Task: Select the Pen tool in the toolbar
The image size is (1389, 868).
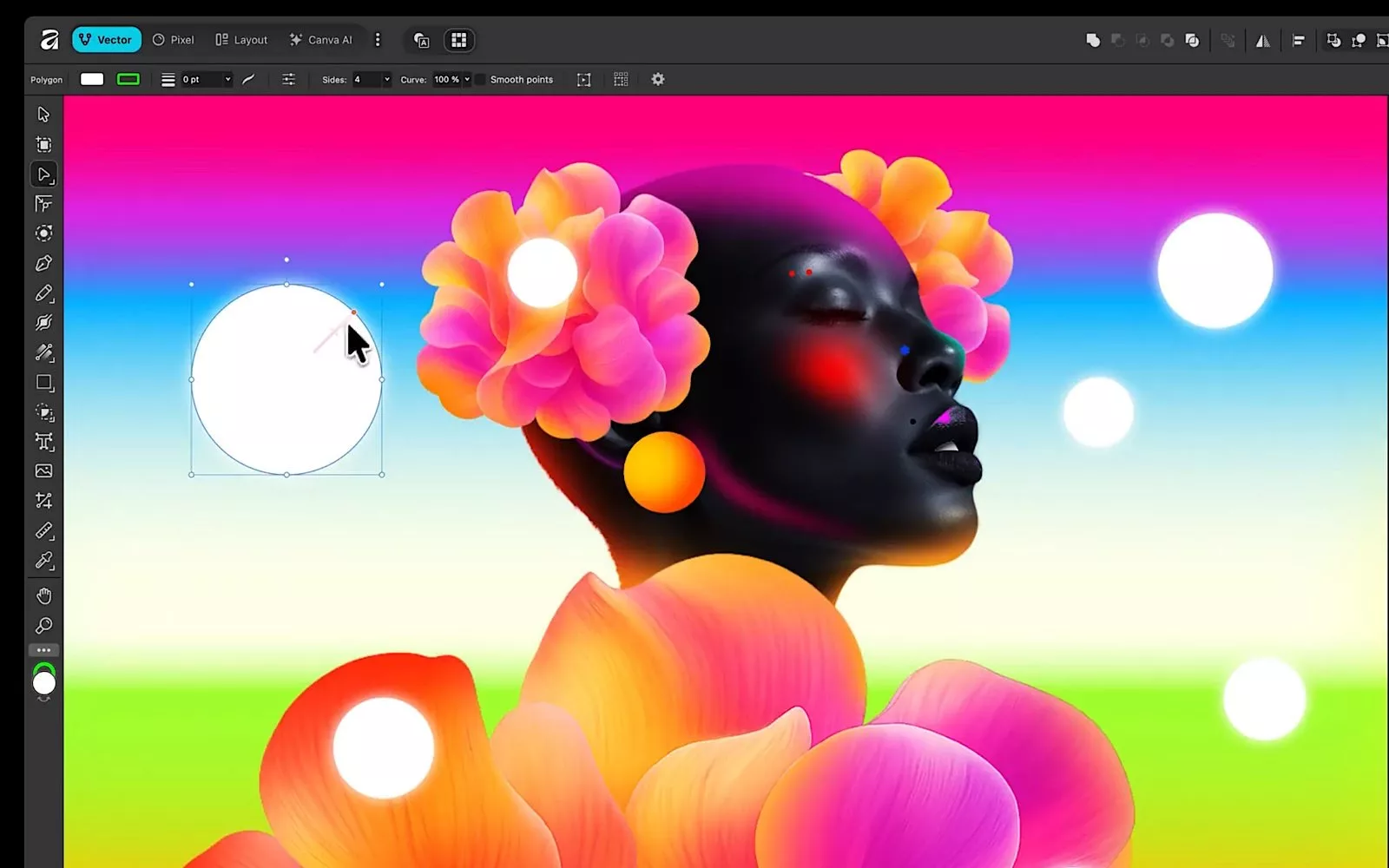Action: pos(43,263)
